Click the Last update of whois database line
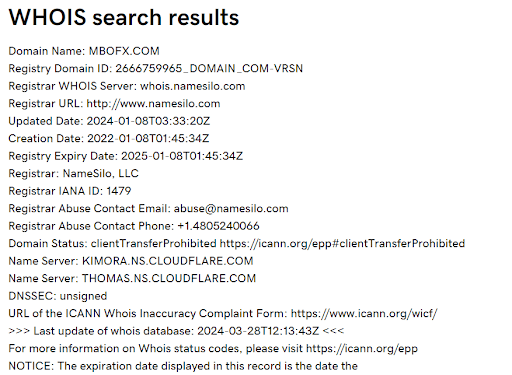Viewport: 512px width, 375px height. pos(176,331)
